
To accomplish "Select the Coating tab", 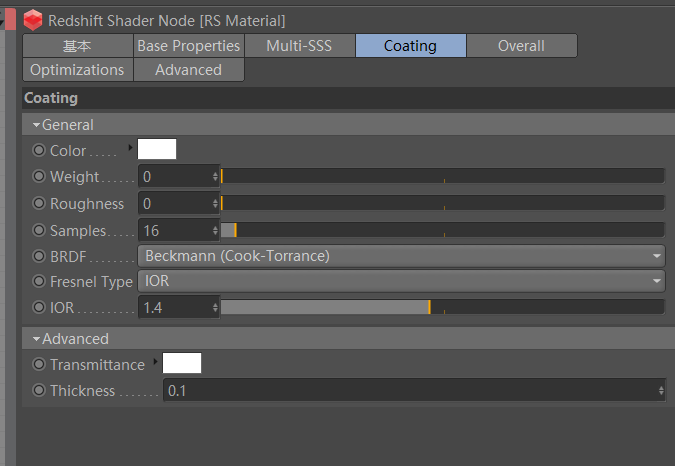I will [x=411, y=46].
